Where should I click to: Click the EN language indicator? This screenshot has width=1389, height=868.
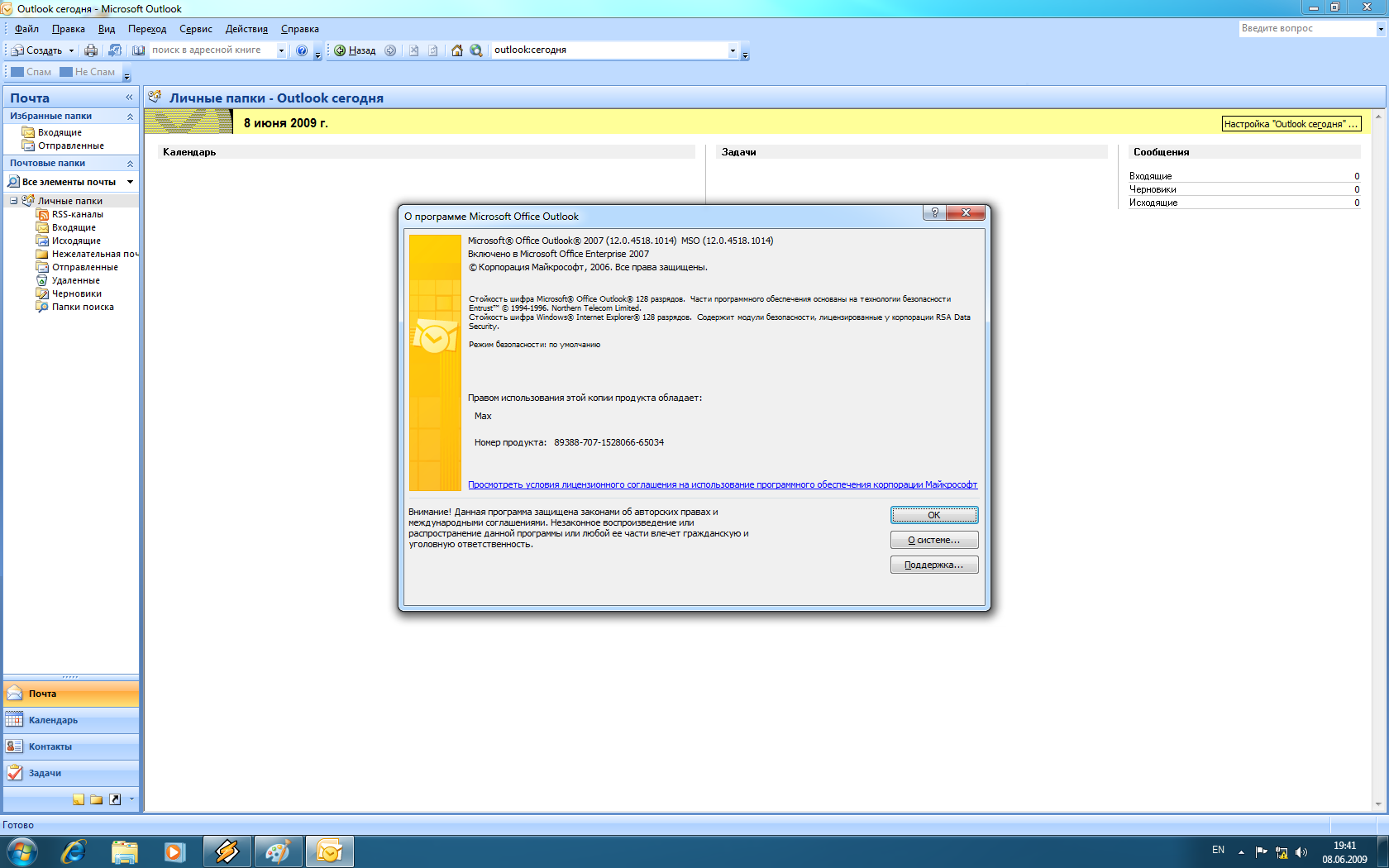click(x=1218, y=850)
